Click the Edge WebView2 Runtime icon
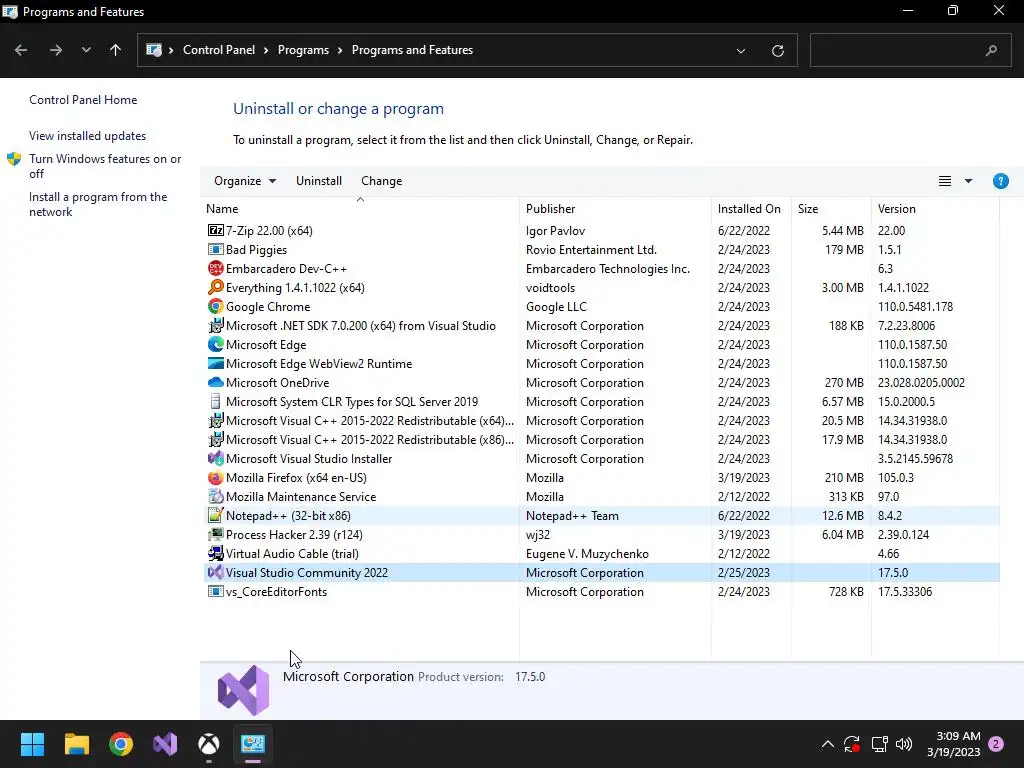 click(215, 363)
